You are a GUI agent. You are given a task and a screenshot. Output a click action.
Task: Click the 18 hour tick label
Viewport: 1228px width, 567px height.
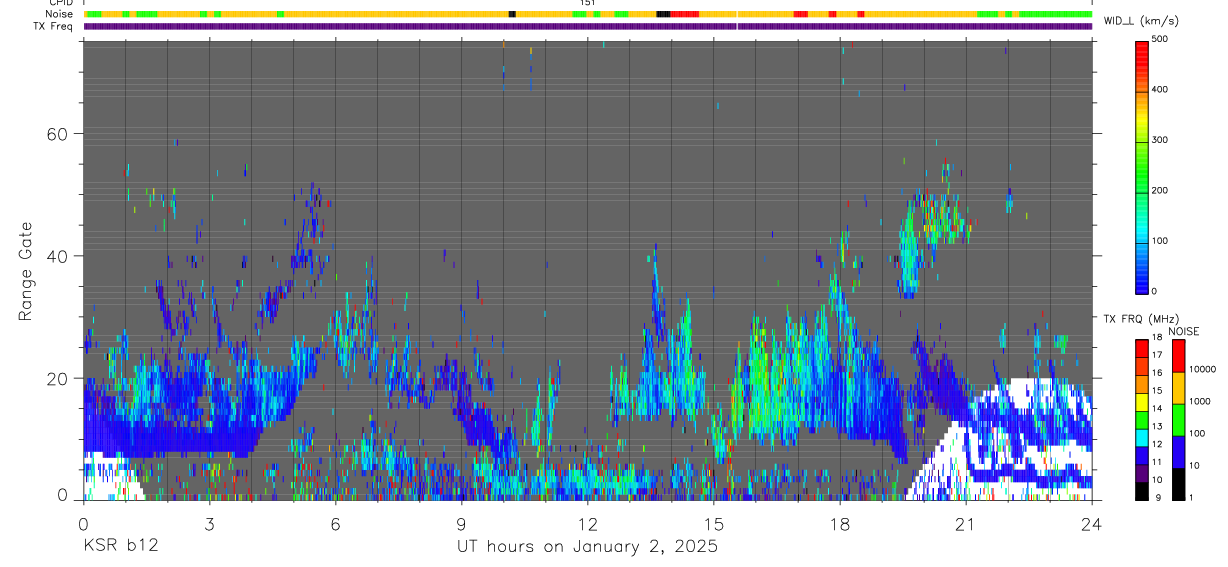(x=839, y=524)
